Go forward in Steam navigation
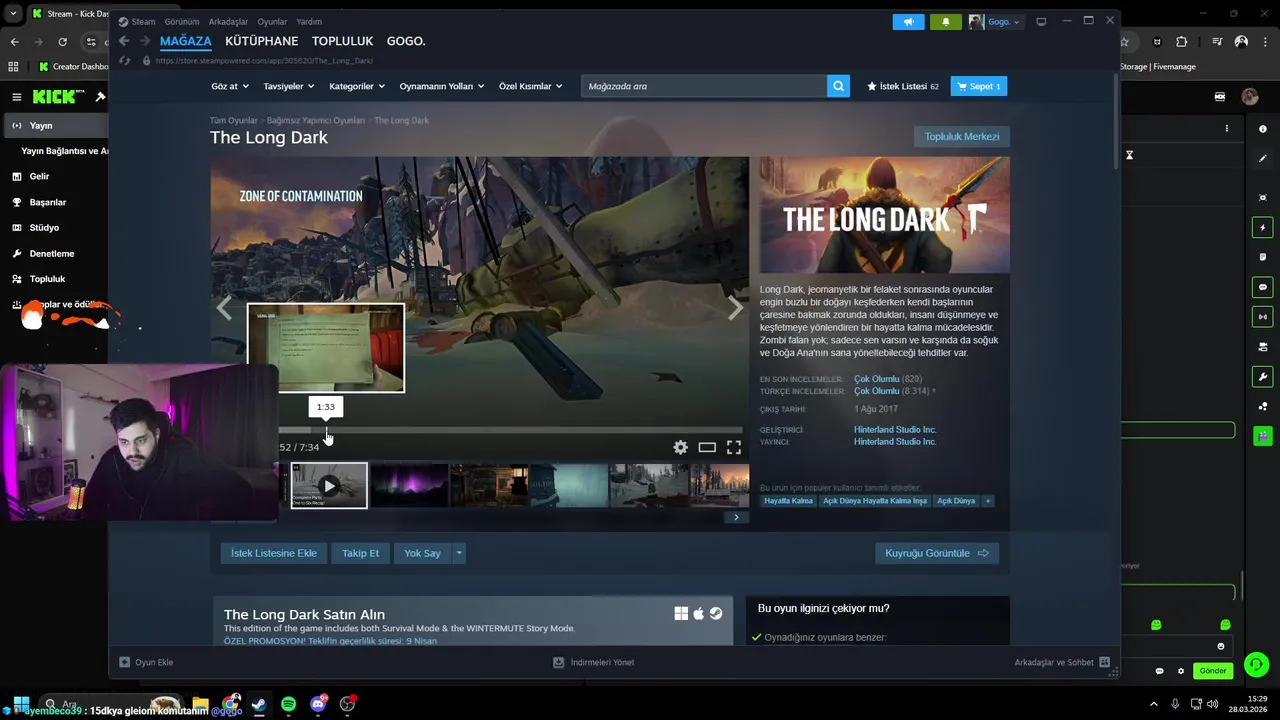Viewport: 1280px width, 720px height. tap(144, 41)
